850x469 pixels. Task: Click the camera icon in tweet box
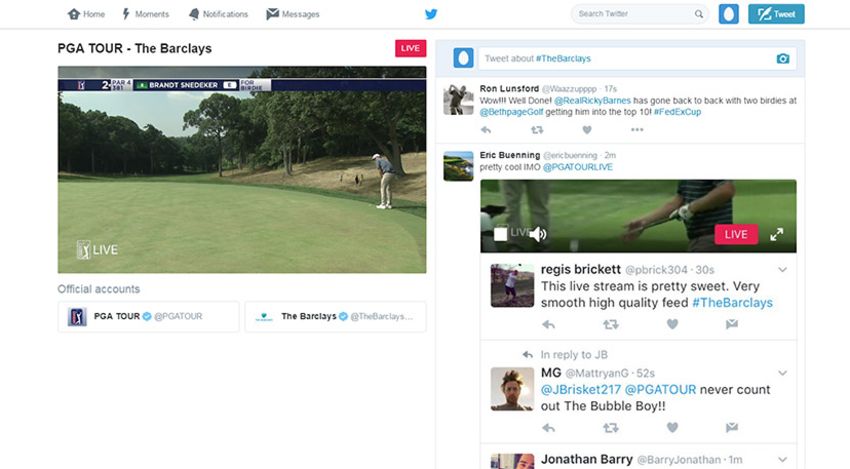pyautogui.click(x=783, y=58)
